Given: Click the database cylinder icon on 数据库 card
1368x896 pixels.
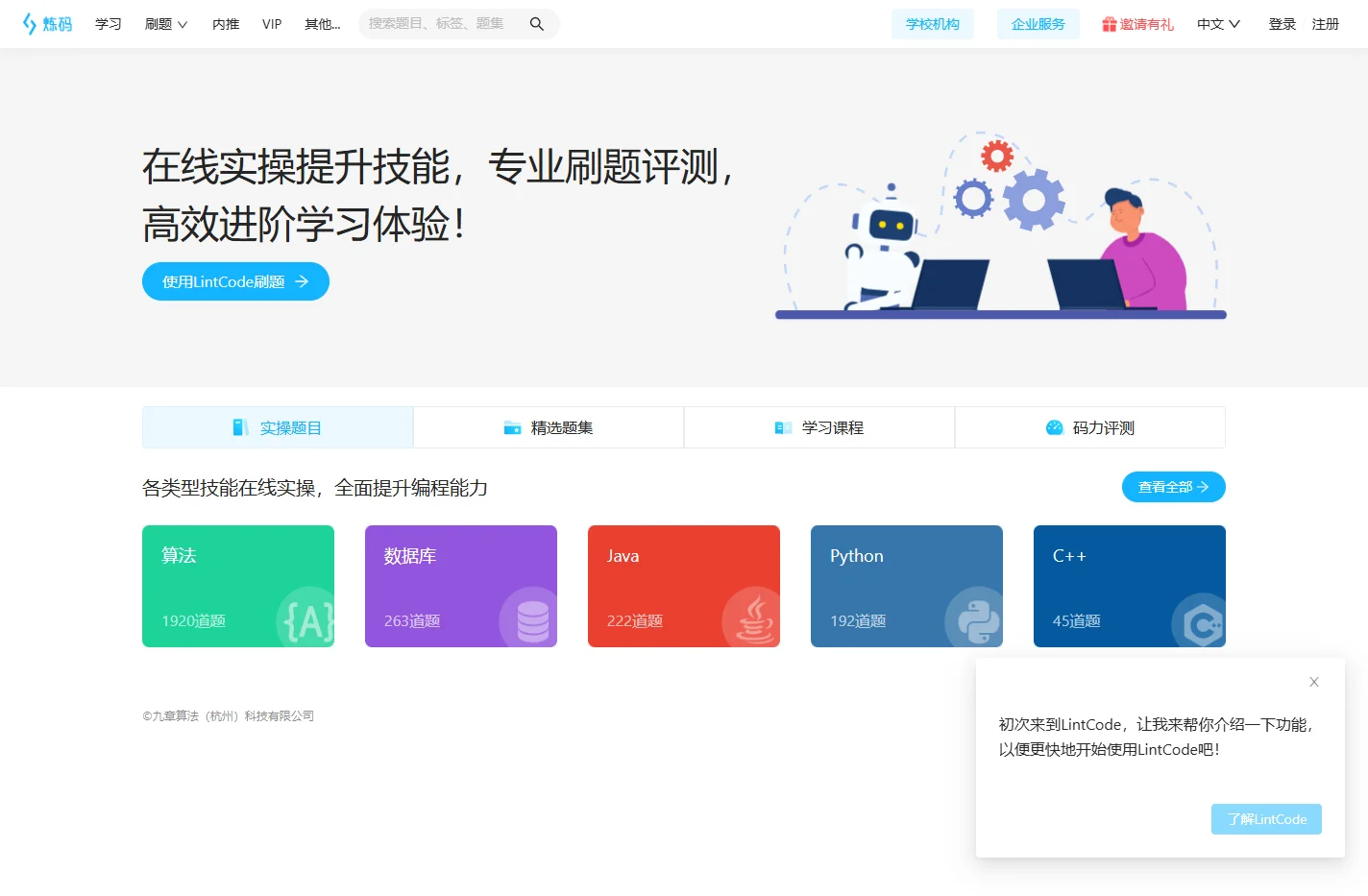Looking at the screenshot, I should [x=530, y=619].
